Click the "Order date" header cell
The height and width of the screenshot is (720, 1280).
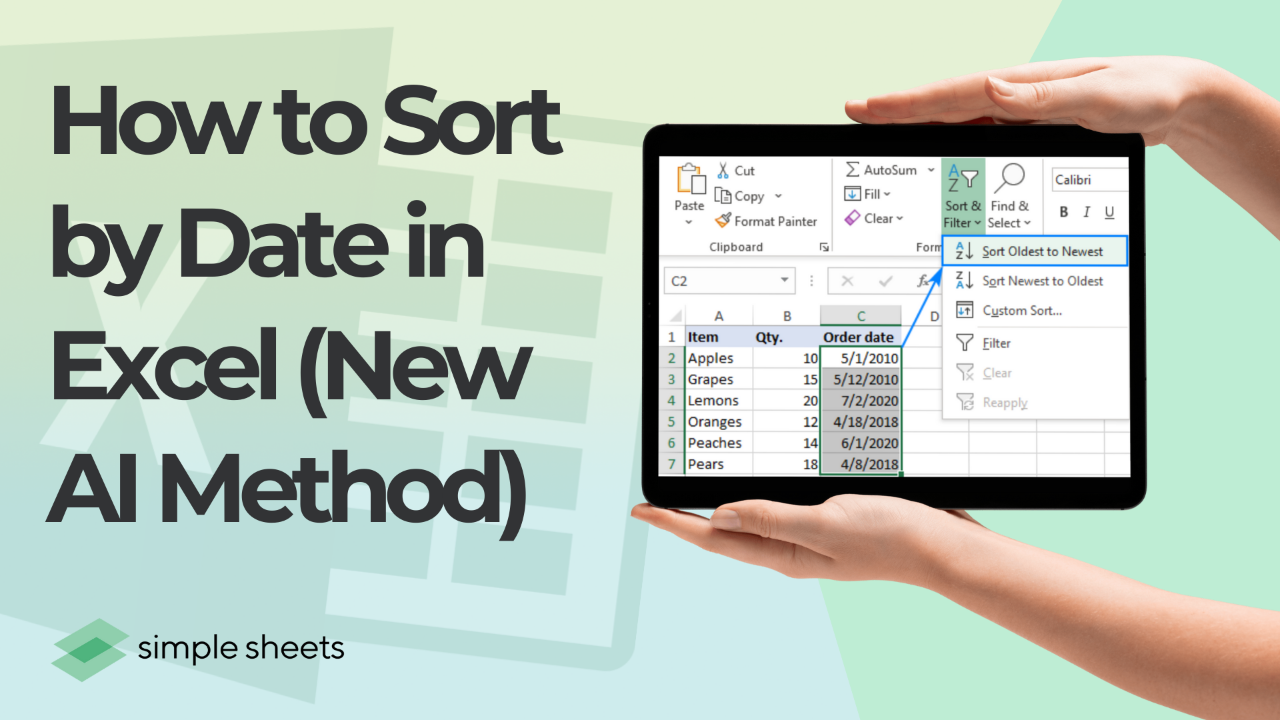tap(860, 337)
